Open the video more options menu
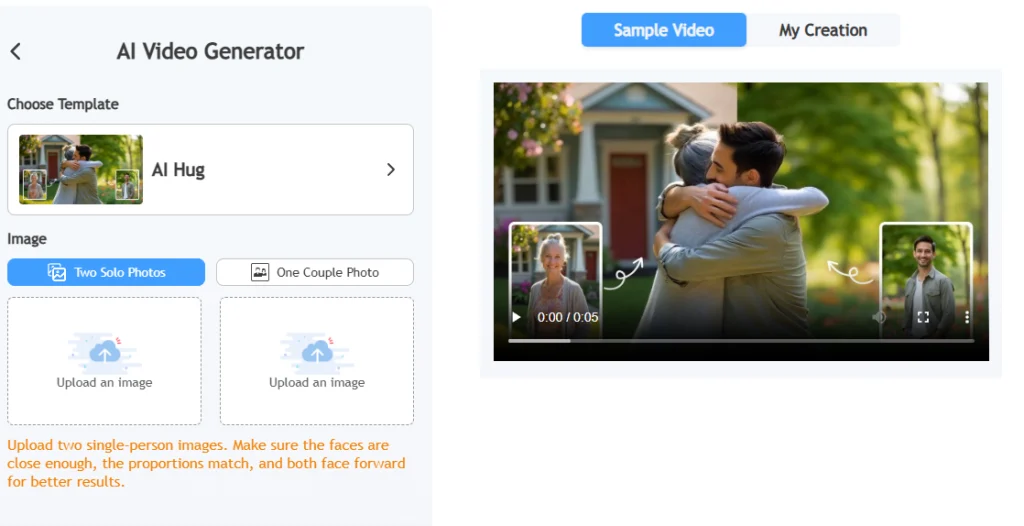Image resolution: width=1024 pixels, height=526 pixels. coord(967,318)
